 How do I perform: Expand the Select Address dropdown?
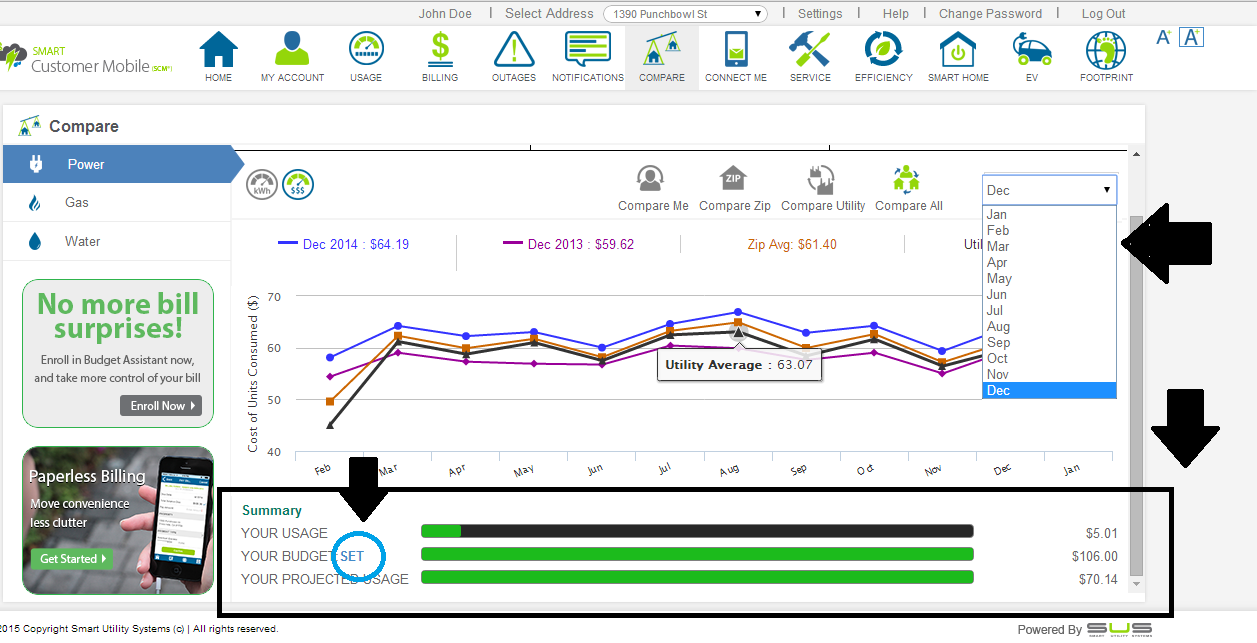point(685,14)
